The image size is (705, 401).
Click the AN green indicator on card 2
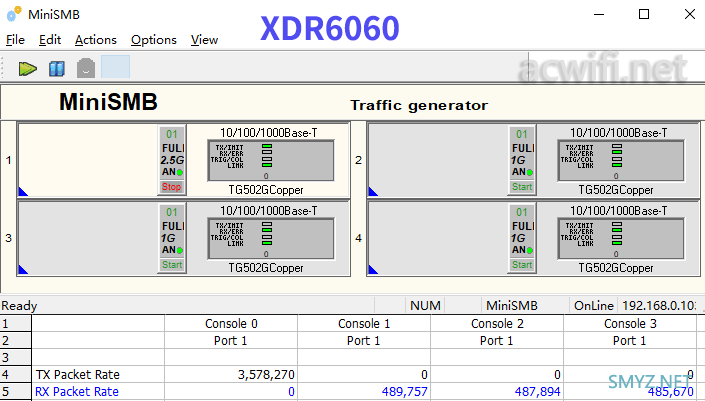tap(530, 172)
